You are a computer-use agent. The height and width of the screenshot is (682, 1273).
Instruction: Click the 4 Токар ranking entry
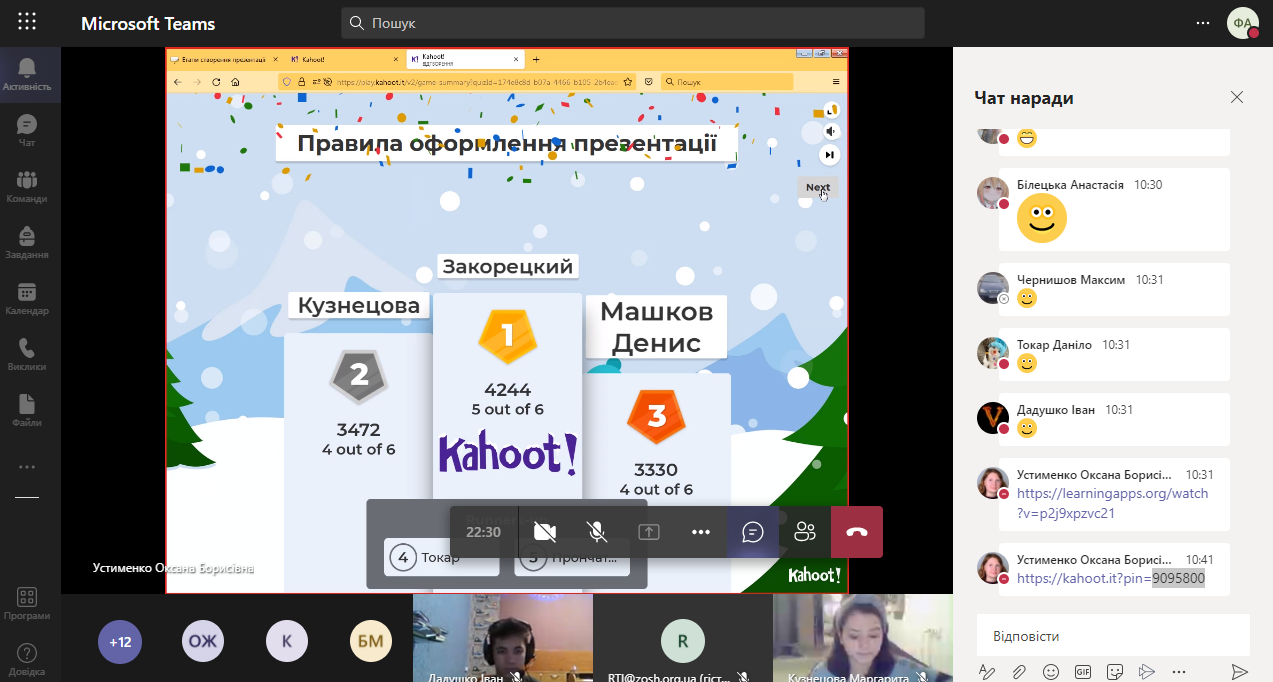pos(442,557)
